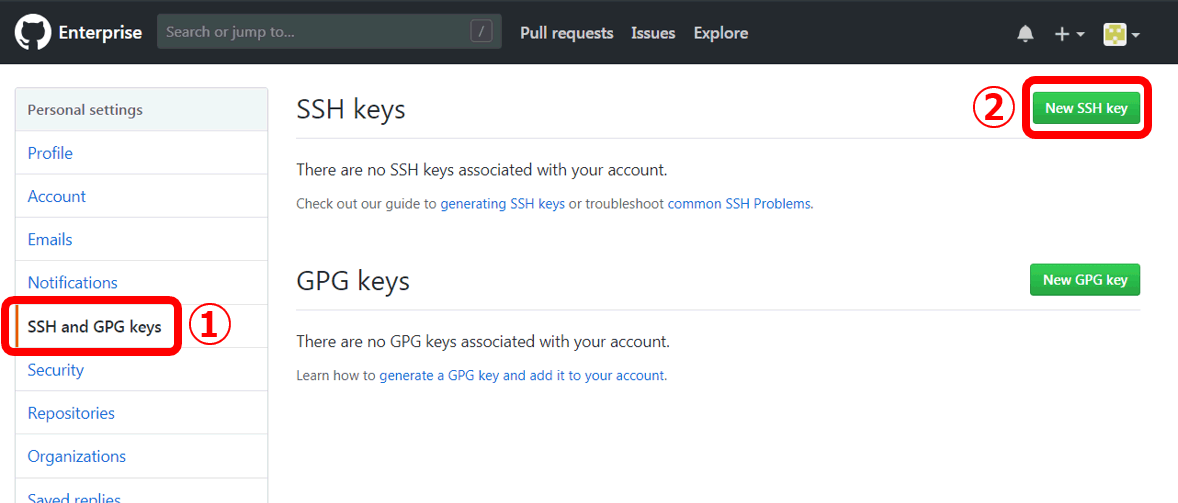This screenshot has height=503, width=1178.
Task: Follow the generating SSH keys guide link
Action: pos(502,203)
